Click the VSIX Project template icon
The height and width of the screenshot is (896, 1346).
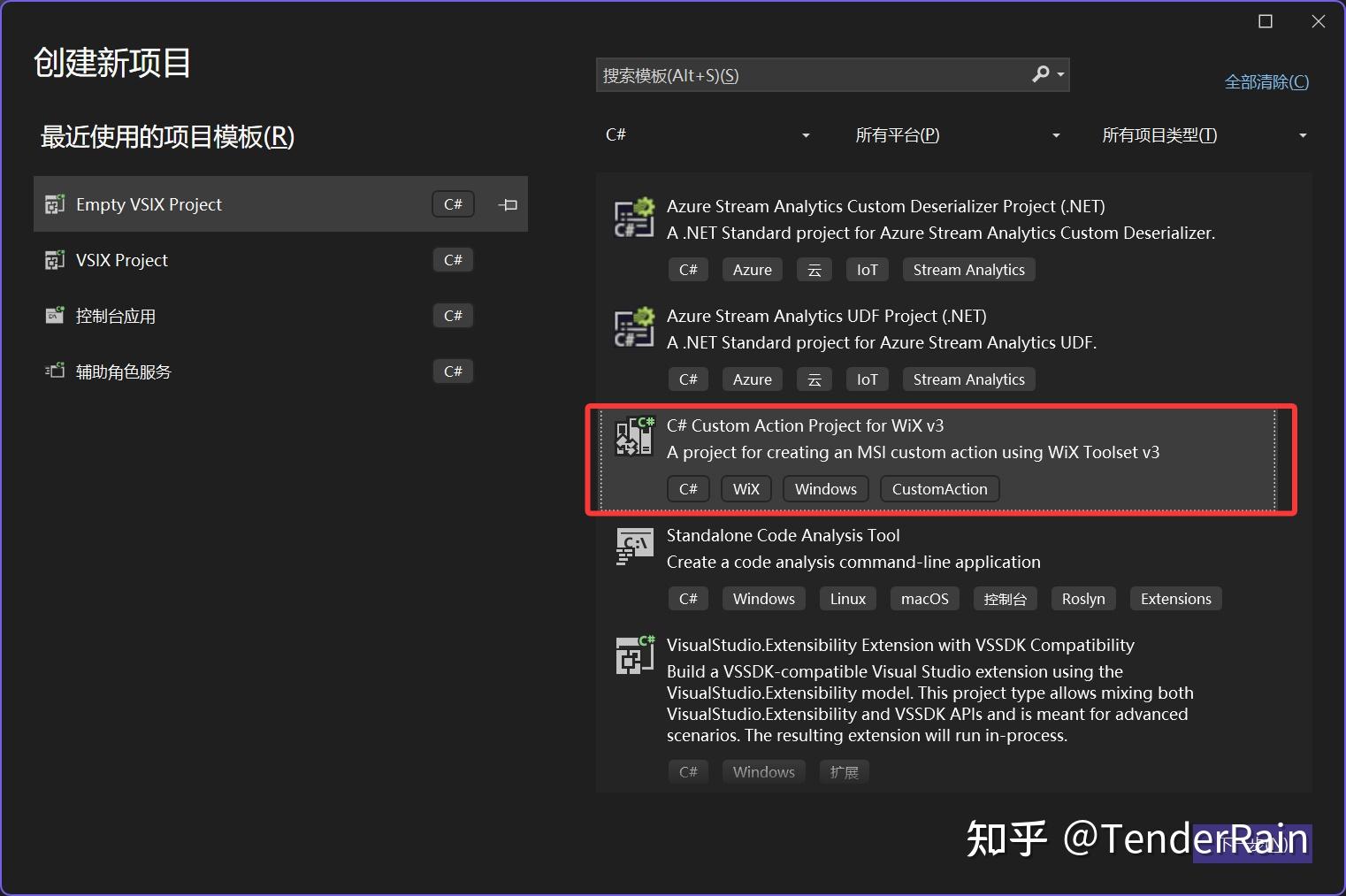click(x=54, y=259)
